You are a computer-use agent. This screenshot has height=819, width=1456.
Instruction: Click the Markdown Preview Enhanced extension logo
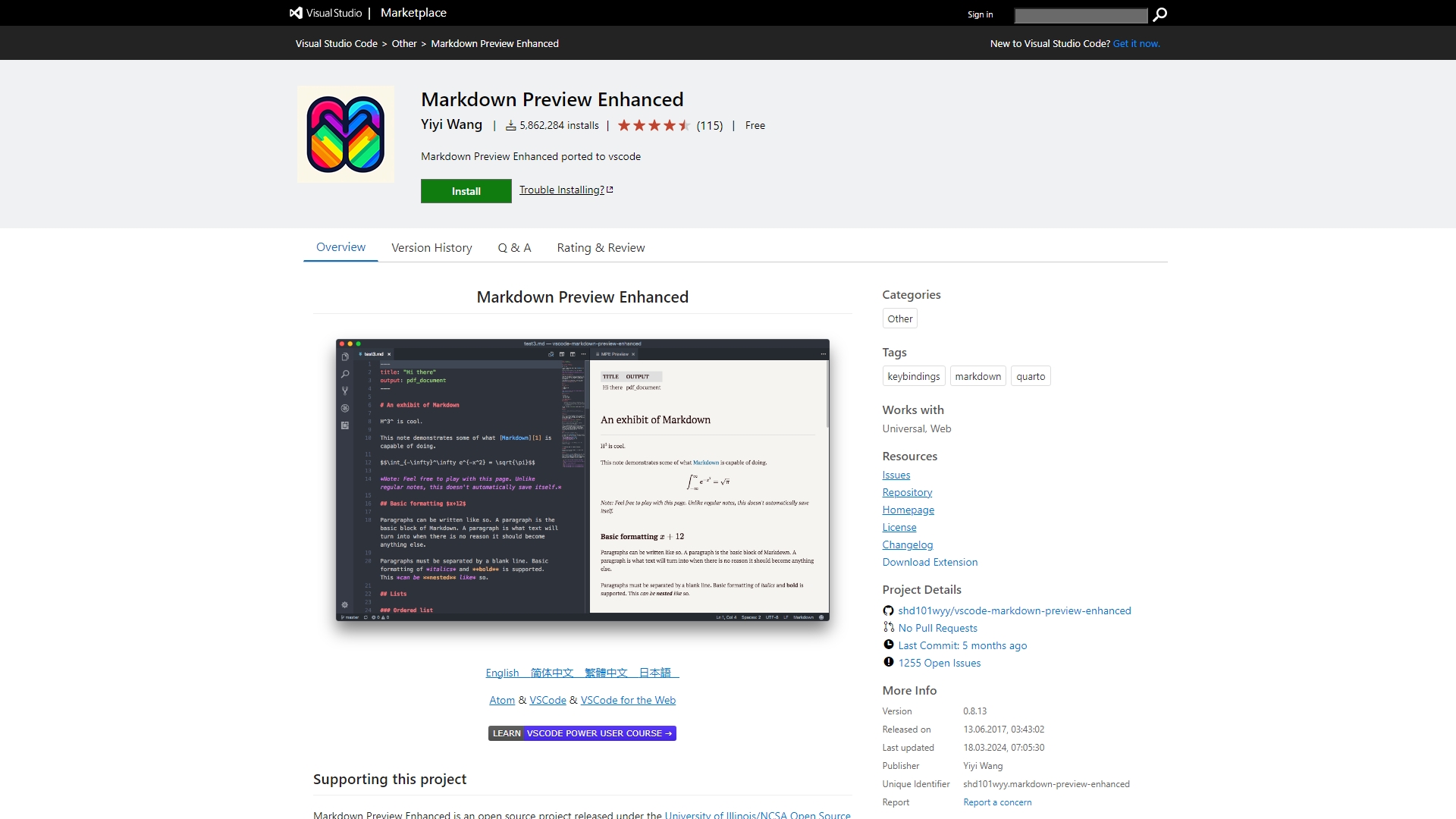tap(346, 134)
